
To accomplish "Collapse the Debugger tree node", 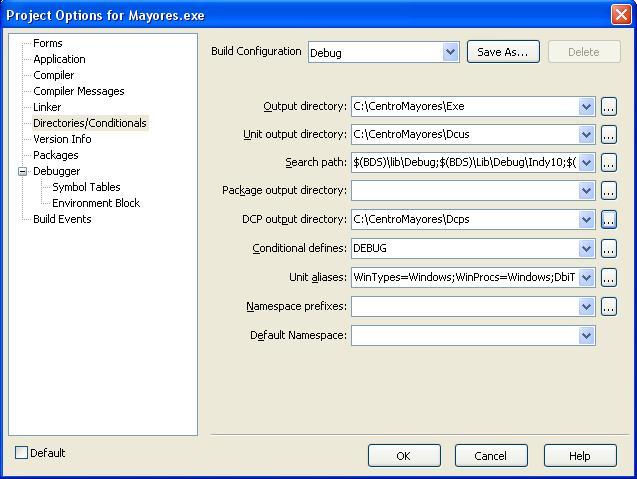I will coord(22,171).
